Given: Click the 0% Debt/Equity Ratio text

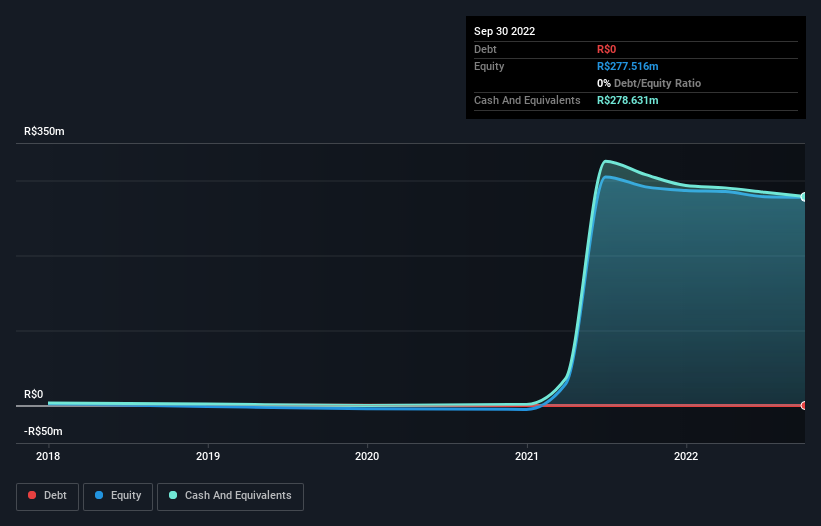Looking at the screenshot, I should click(x=649, y=83).
